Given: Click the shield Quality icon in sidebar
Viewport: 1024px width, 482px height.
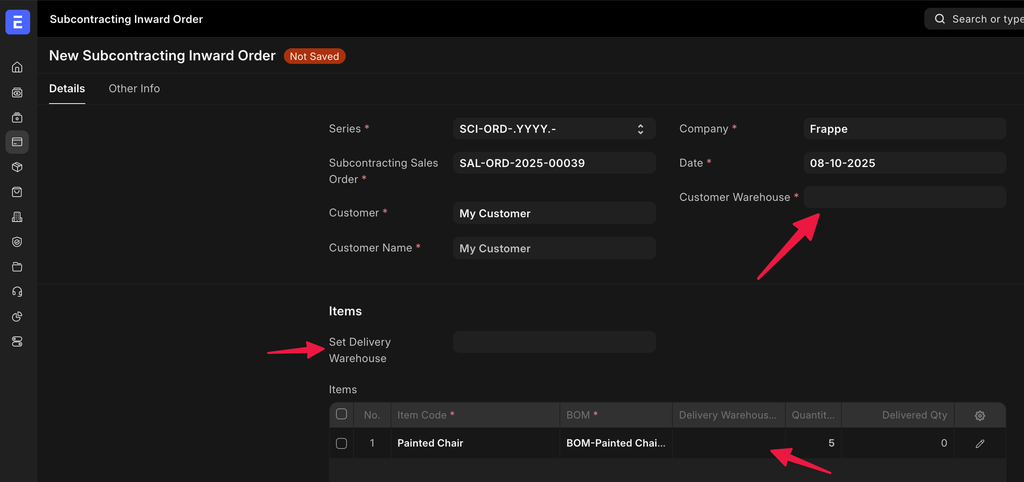Looking at the screenshot, I should tap(17, 242).
